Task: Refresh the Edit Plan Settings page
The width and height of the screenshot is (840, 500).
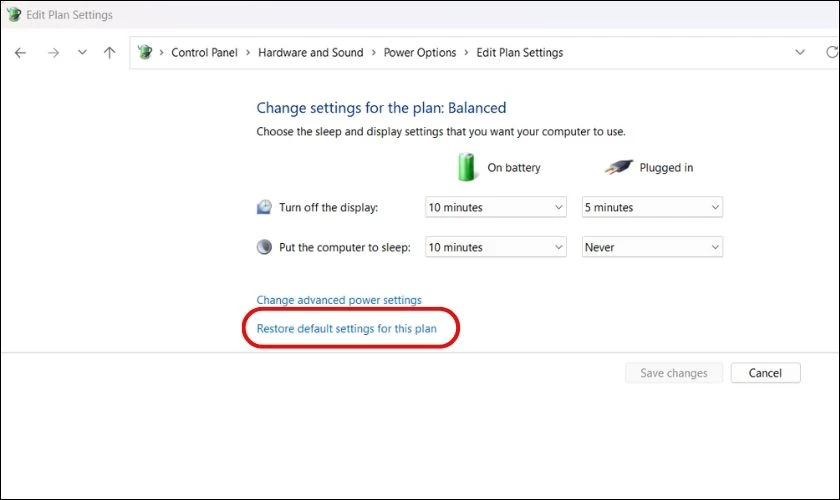Action: coord(832,53)
